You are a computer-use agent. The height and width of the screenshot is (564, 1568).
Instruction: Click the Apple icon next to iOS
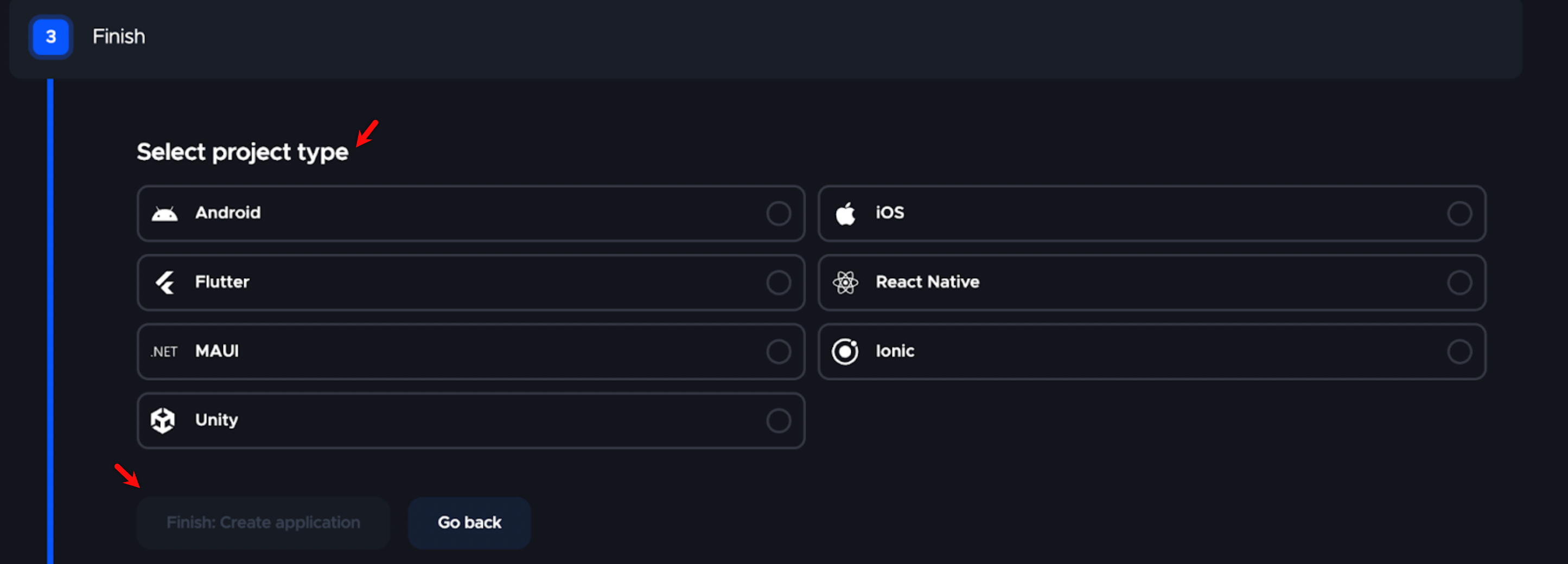[845, 213]
